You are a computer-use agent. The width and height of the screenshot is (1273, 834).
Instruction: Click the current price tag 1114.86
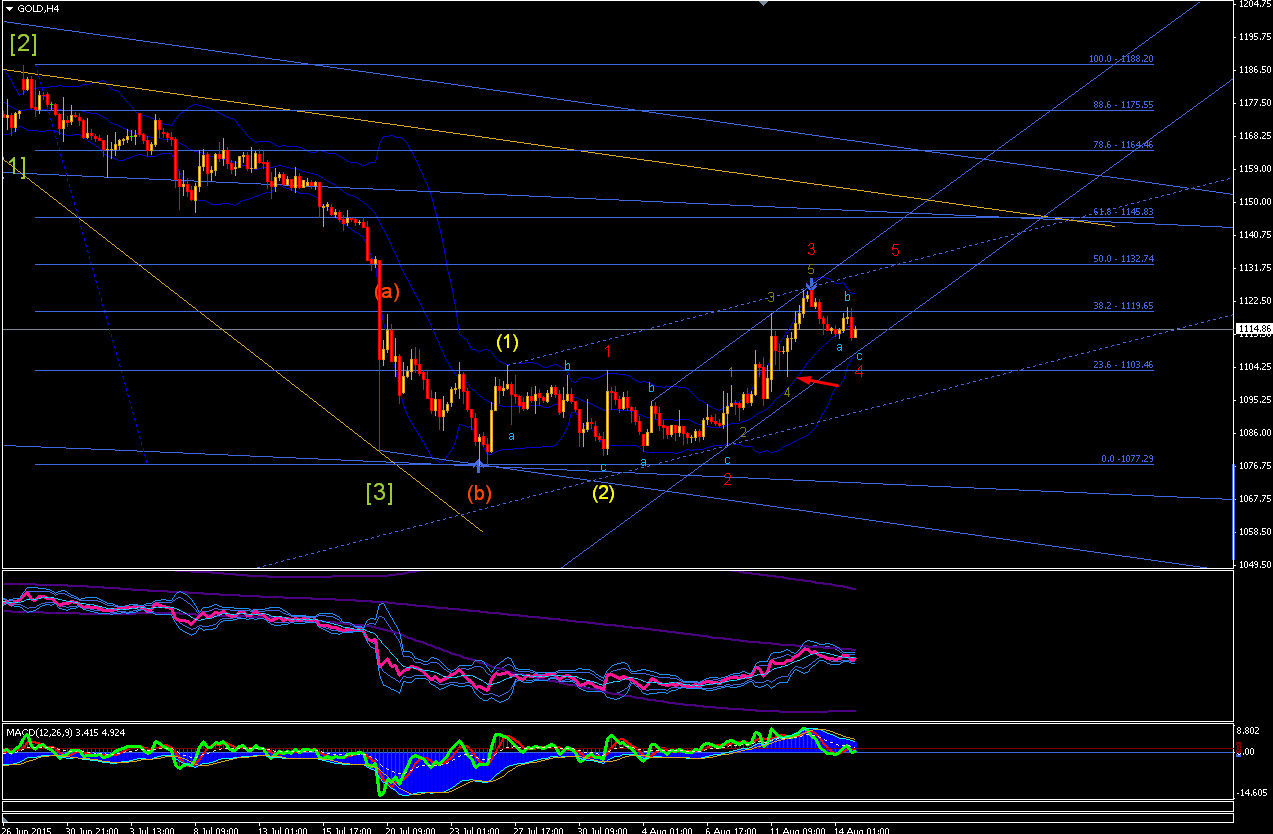[1250, 328]
